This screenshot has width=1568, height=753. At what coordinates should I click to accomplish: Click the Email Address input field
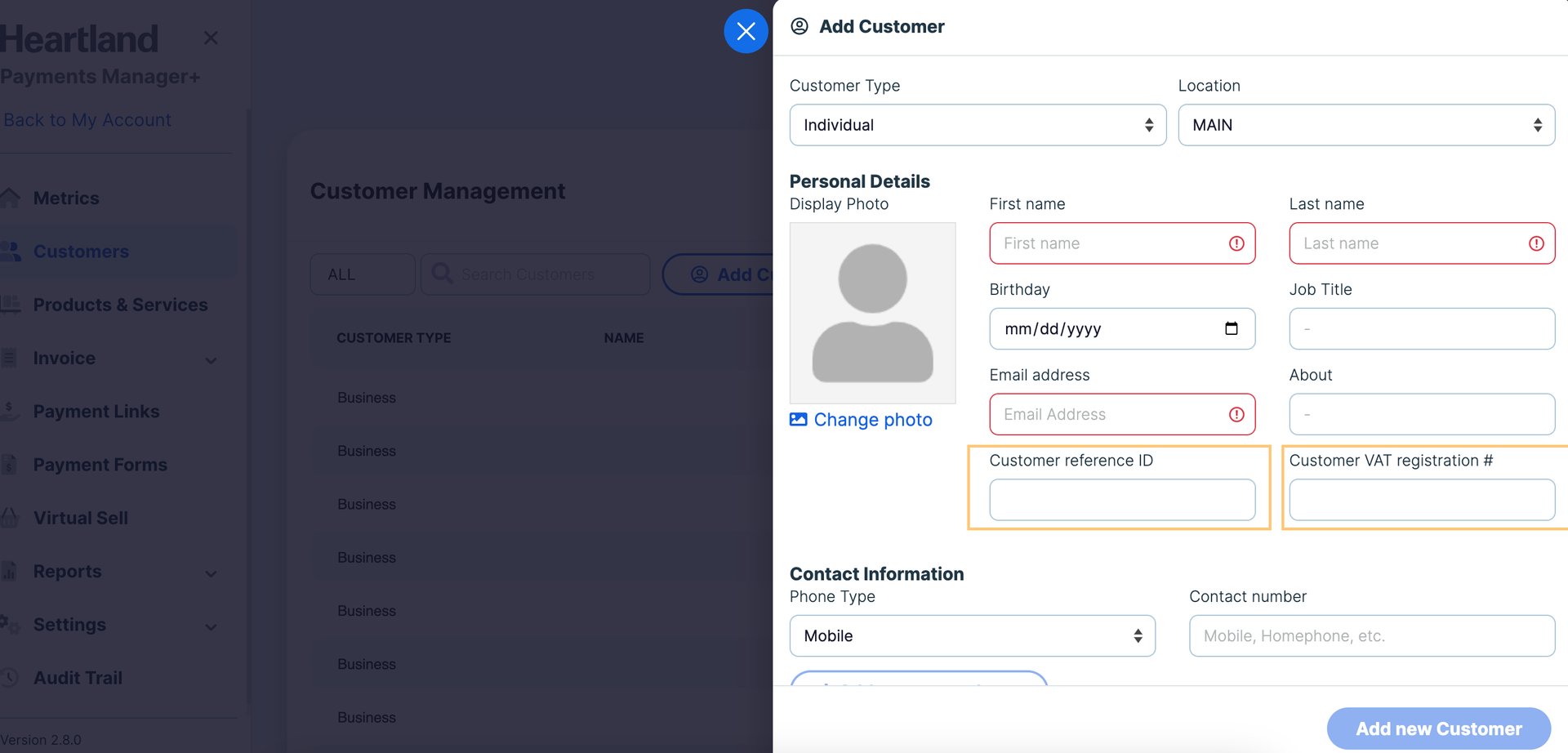pyautogui.click(x=1122, y=414)
